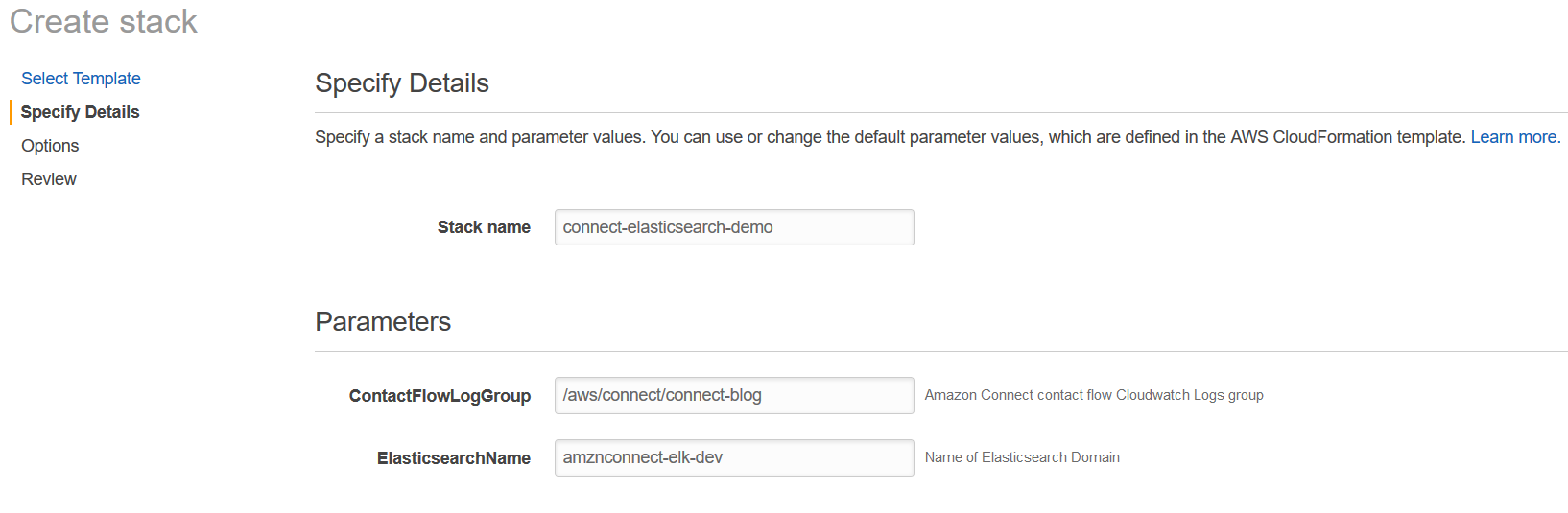Click the Stack name label
Screen dimensions: 1568x513
[484, 227]
